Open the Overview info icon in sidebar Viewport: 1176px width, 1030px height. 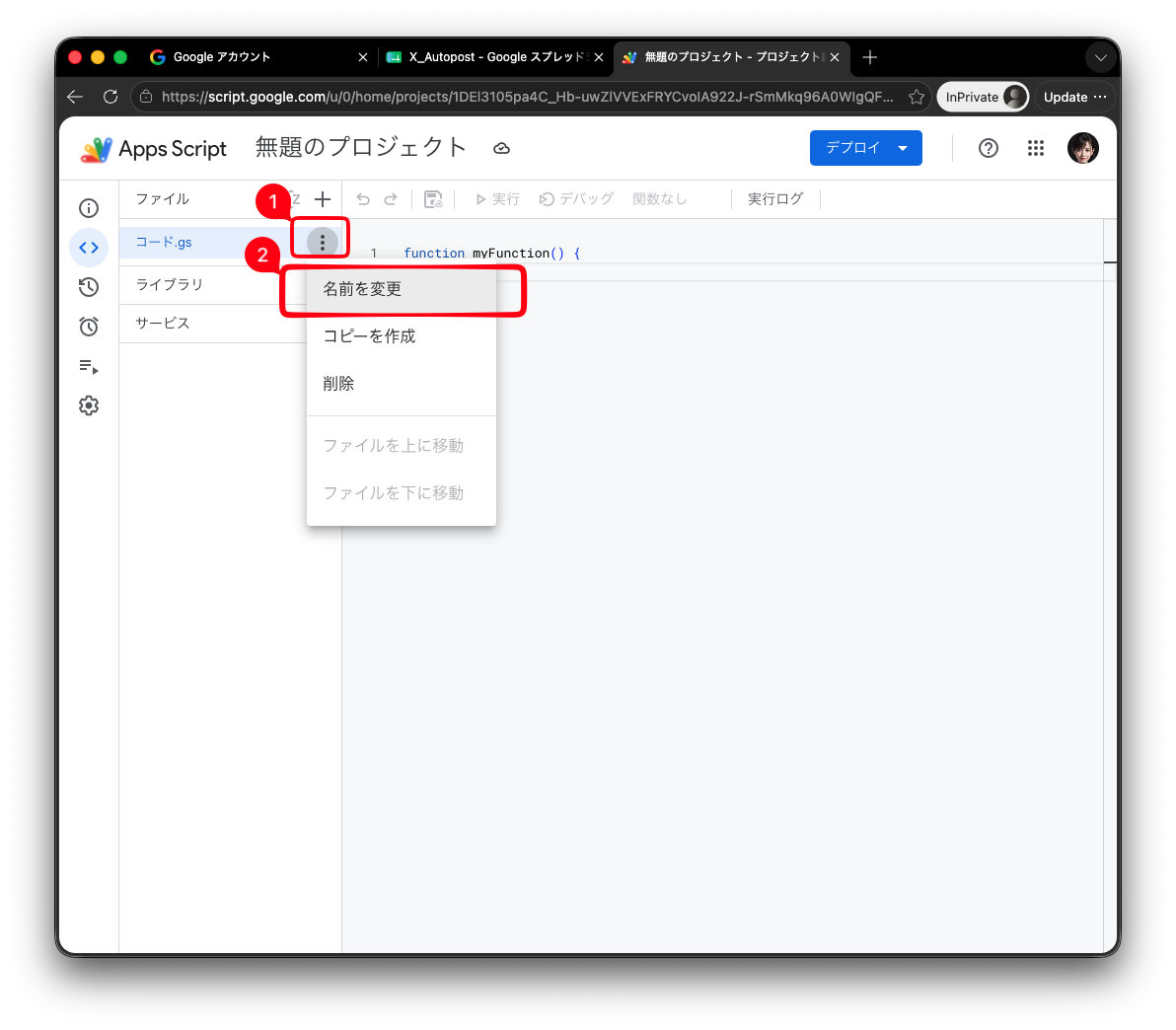[x=89, y=208]
